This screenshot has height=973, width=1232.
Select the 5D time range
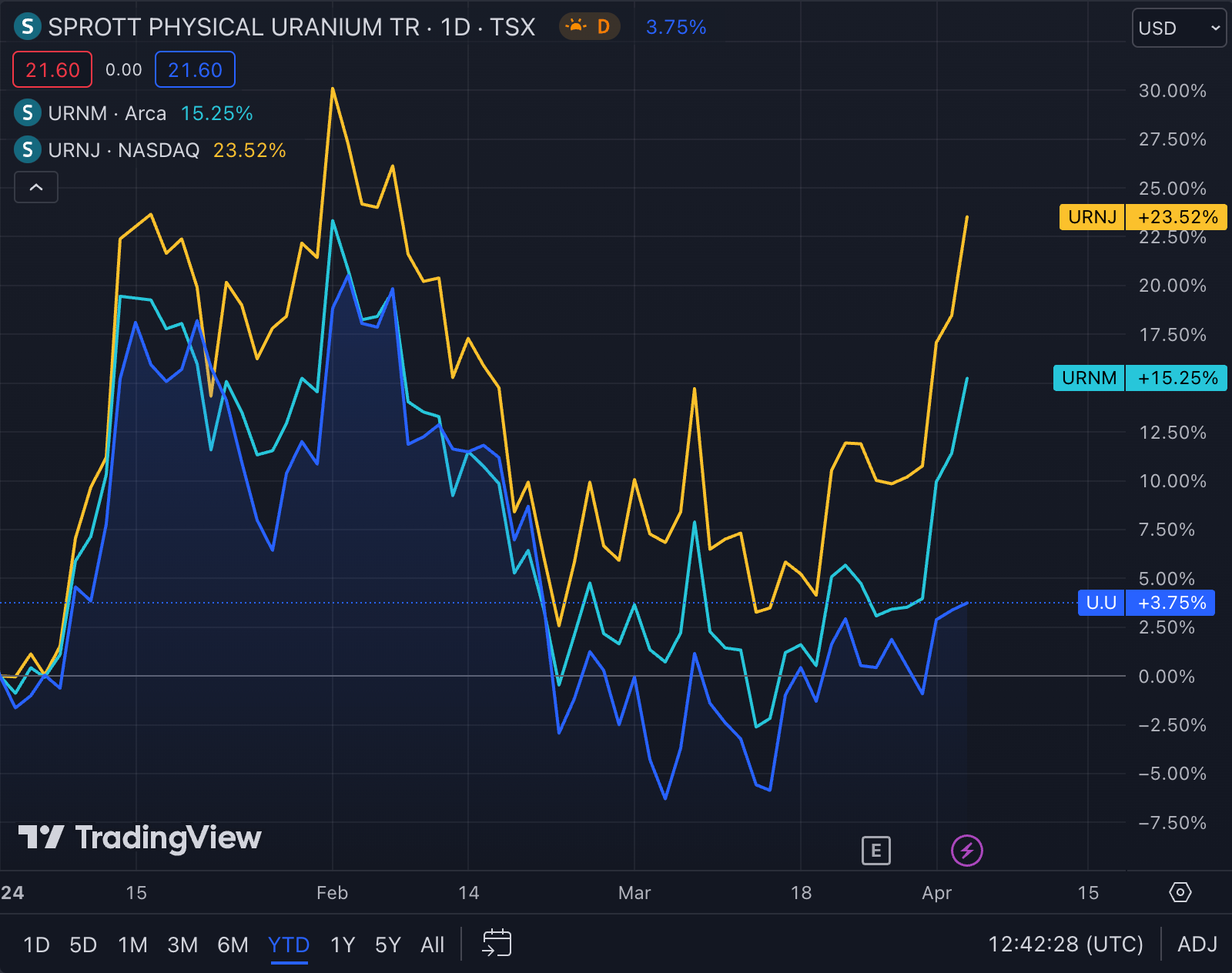point(83,945)
